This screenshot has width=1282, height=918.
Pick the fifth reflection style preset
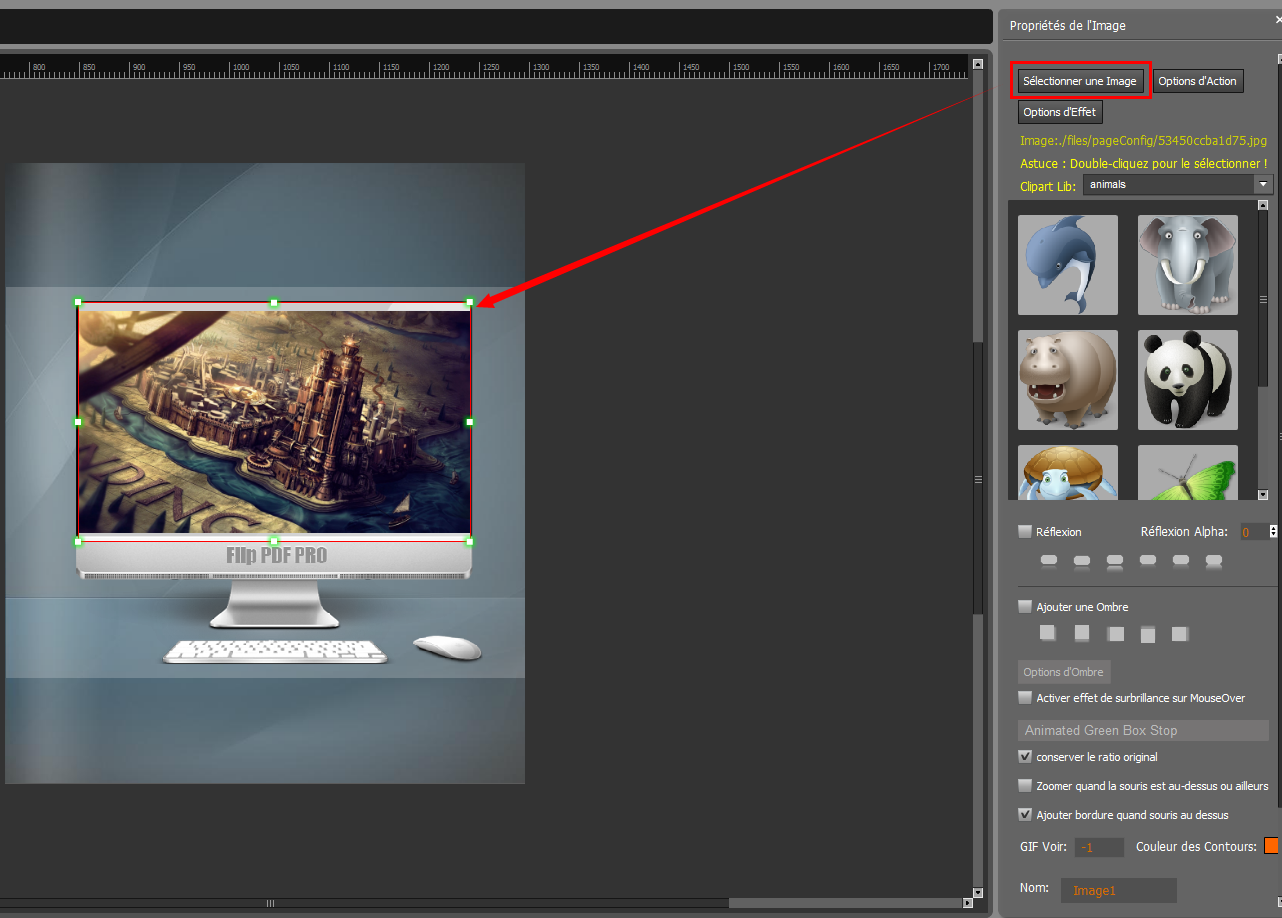[x=1181, y=562]
